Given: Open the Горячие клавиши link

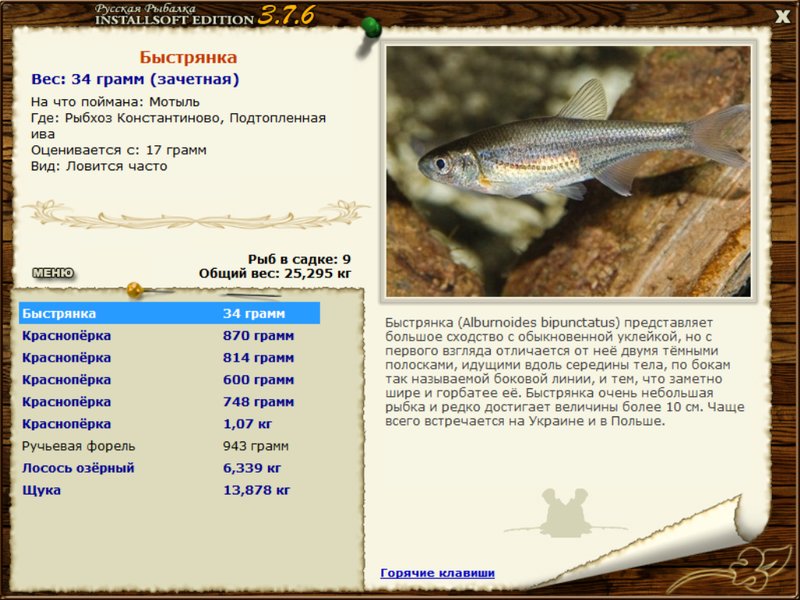Looking at the screenshot, I should (x=437, y=573).
